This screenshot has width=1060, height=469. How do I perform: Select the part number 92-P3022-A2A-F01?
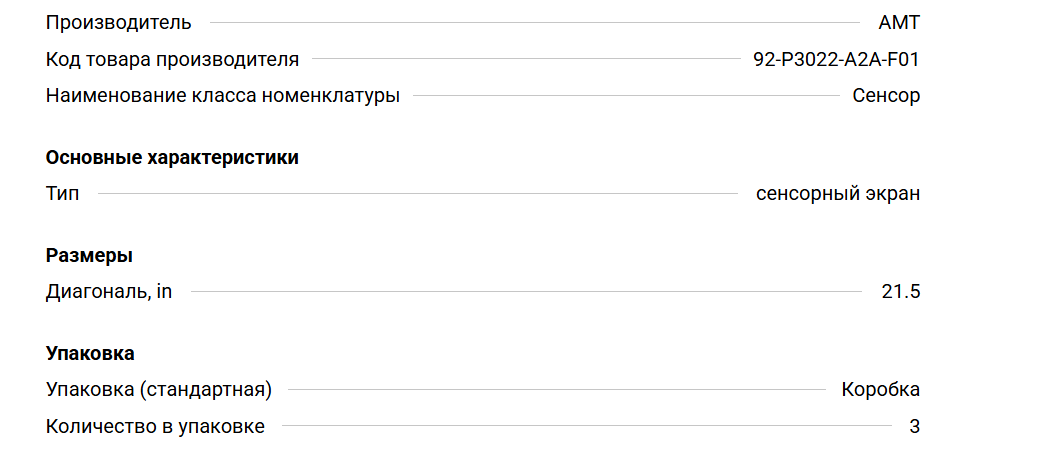point(836,59)
